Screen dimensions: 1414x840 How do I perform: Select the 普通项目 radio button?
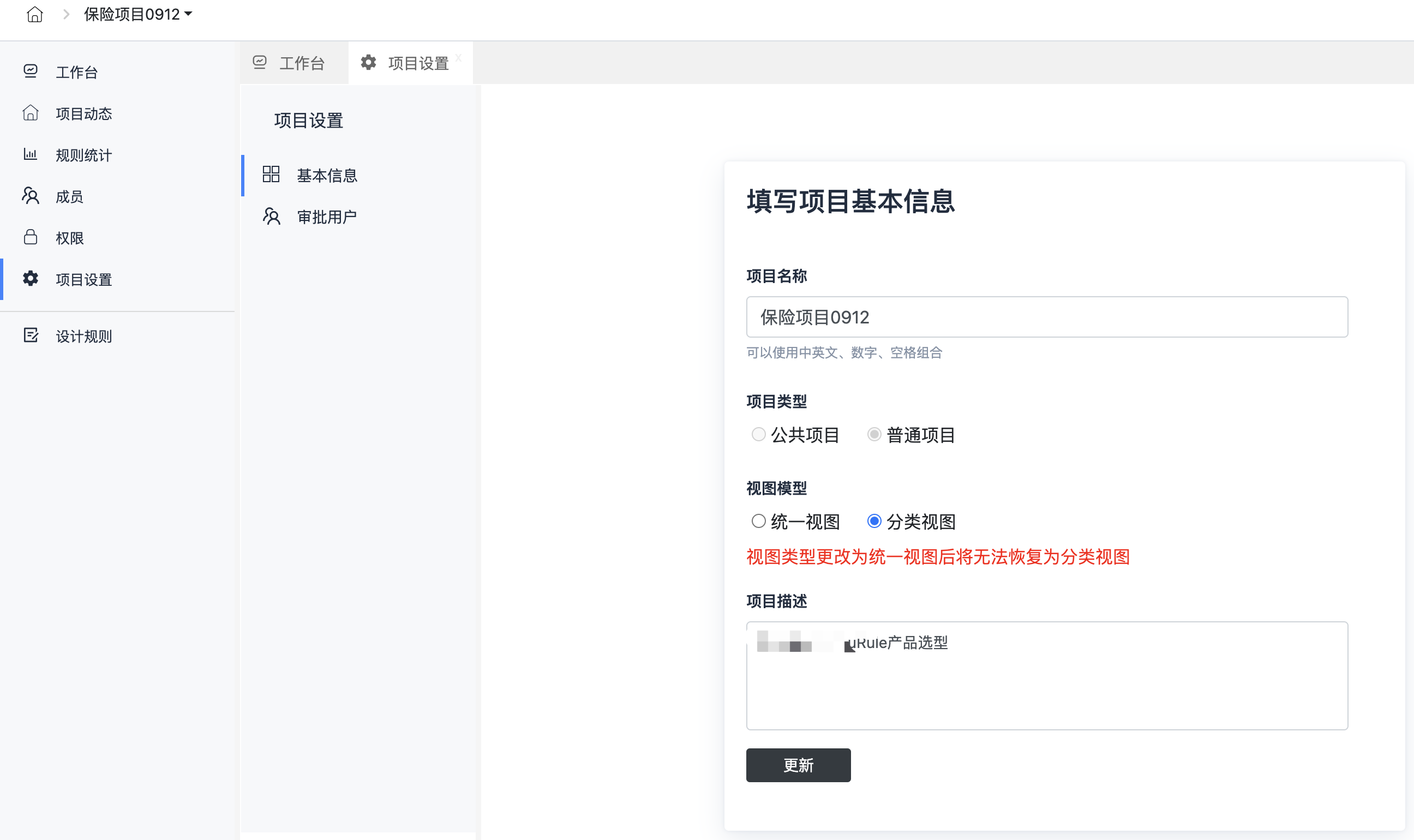874,434
